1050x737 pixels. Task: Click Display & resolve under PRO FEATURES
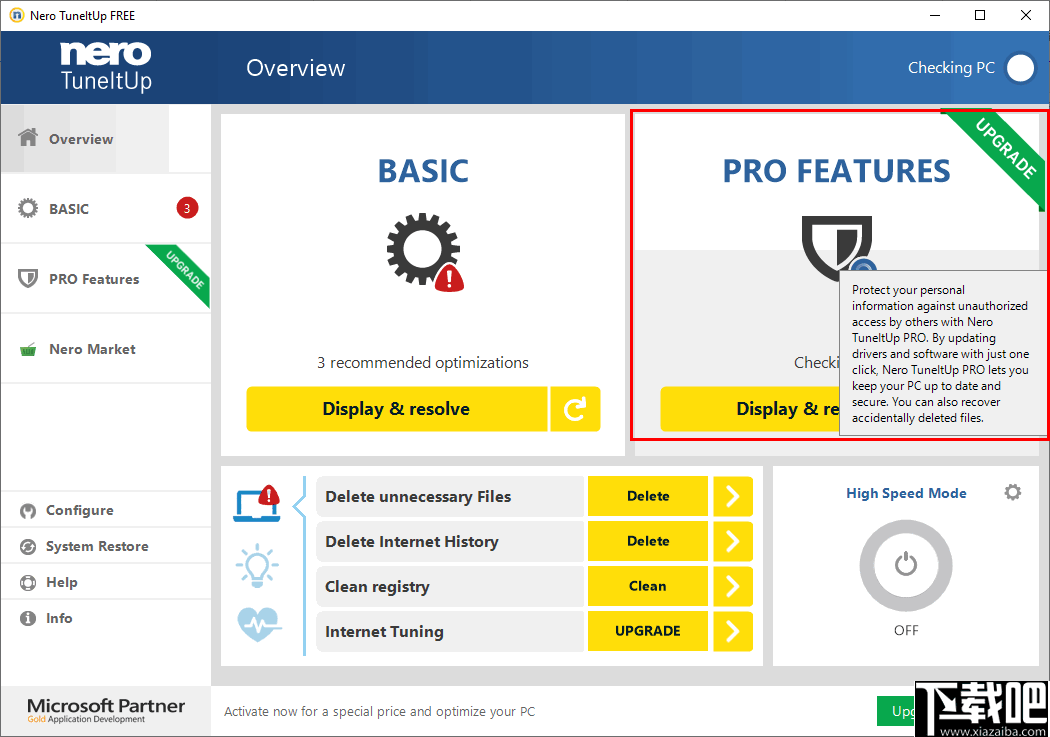pos(750,409)
